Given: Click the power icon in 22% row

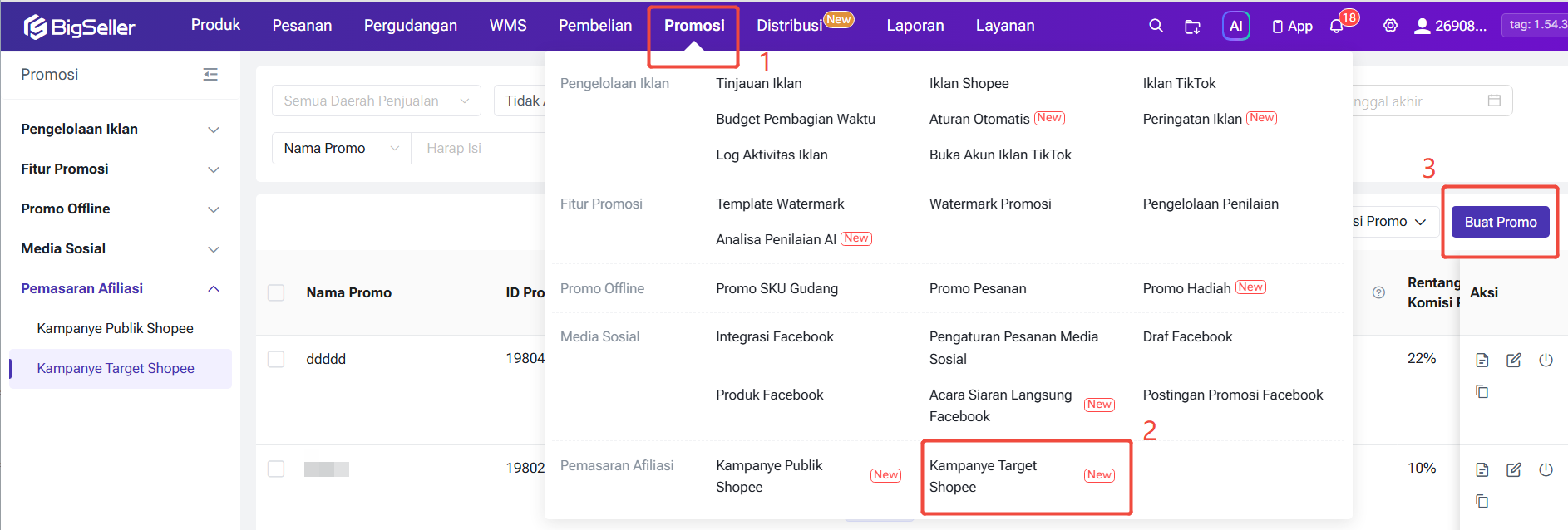Looking at the screenshot, I should coord(1546,360).
